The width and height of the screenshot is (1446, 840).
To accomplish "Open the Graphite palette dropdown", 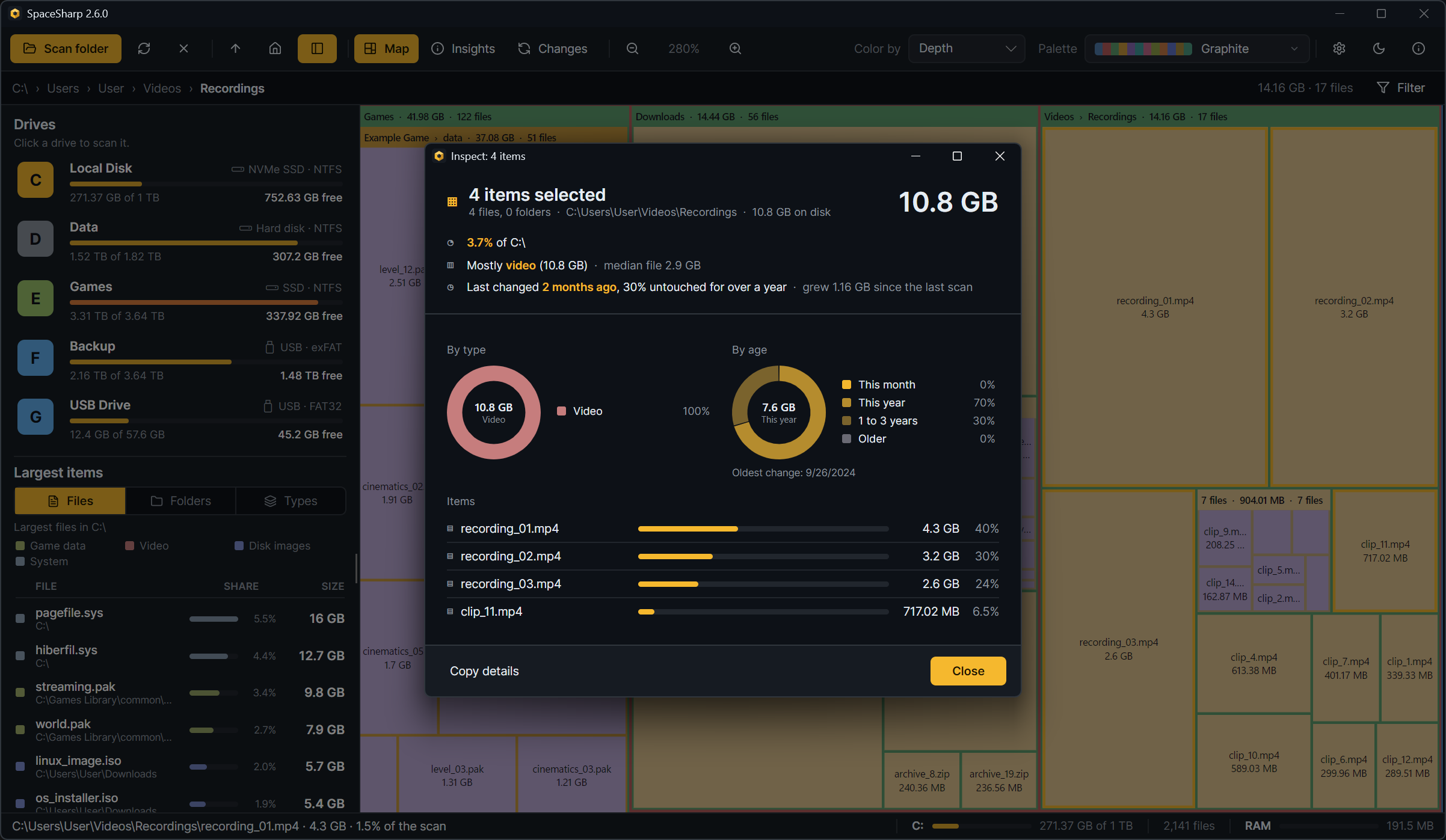I will coord(1197,49).
